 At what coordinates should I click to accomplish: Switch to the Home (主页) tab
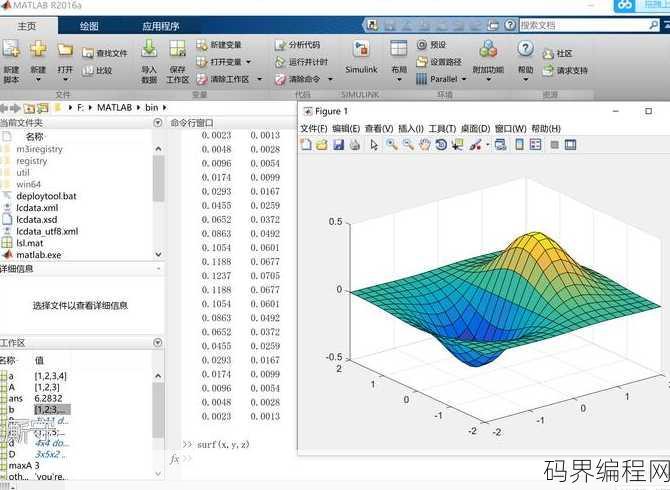[26, 26]
